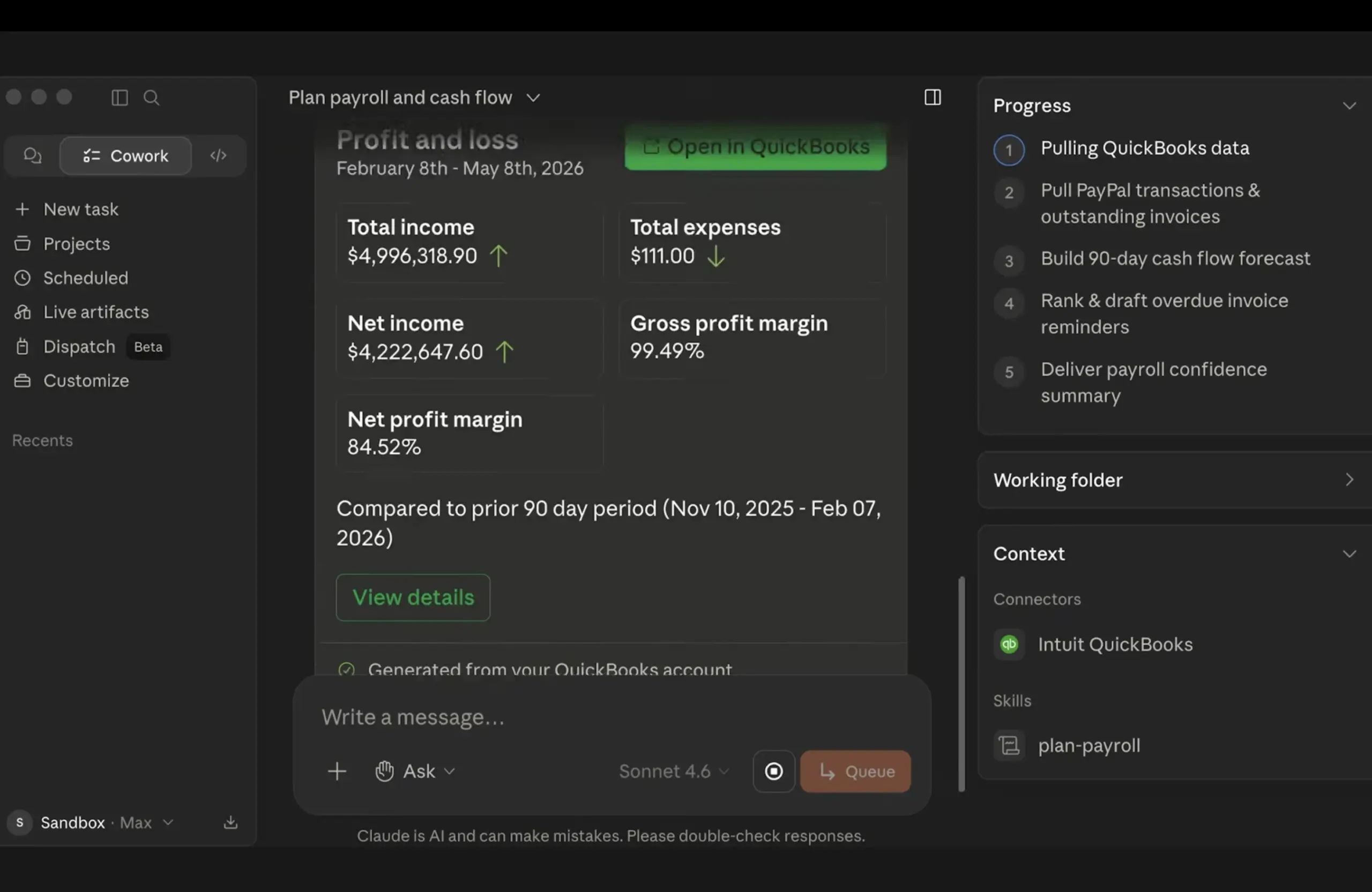The image size is (1372, 892).
Task: Select the Cowork mode tab
Action: [125, 155]
